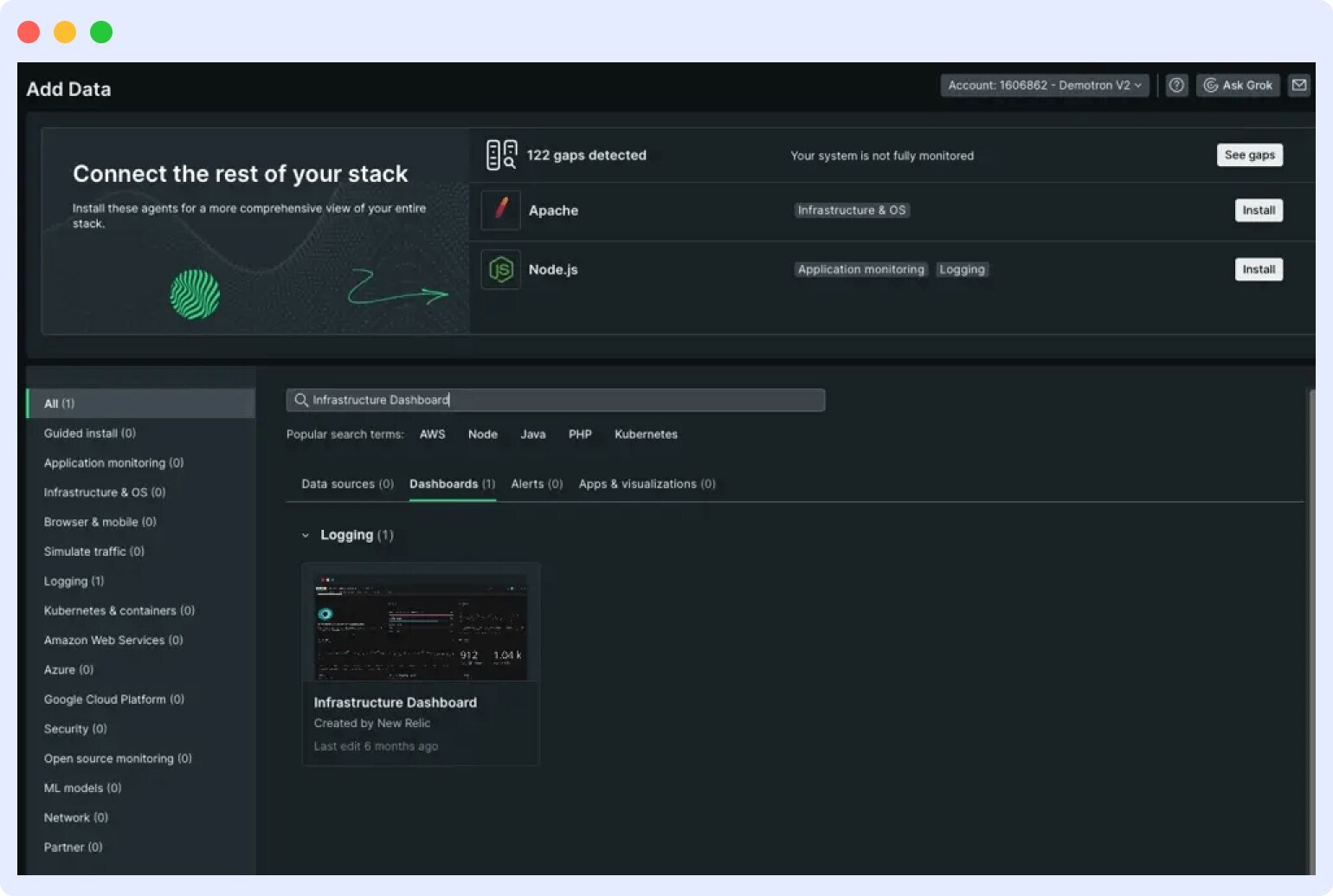Install the Apache integration

click(1259, 210)
